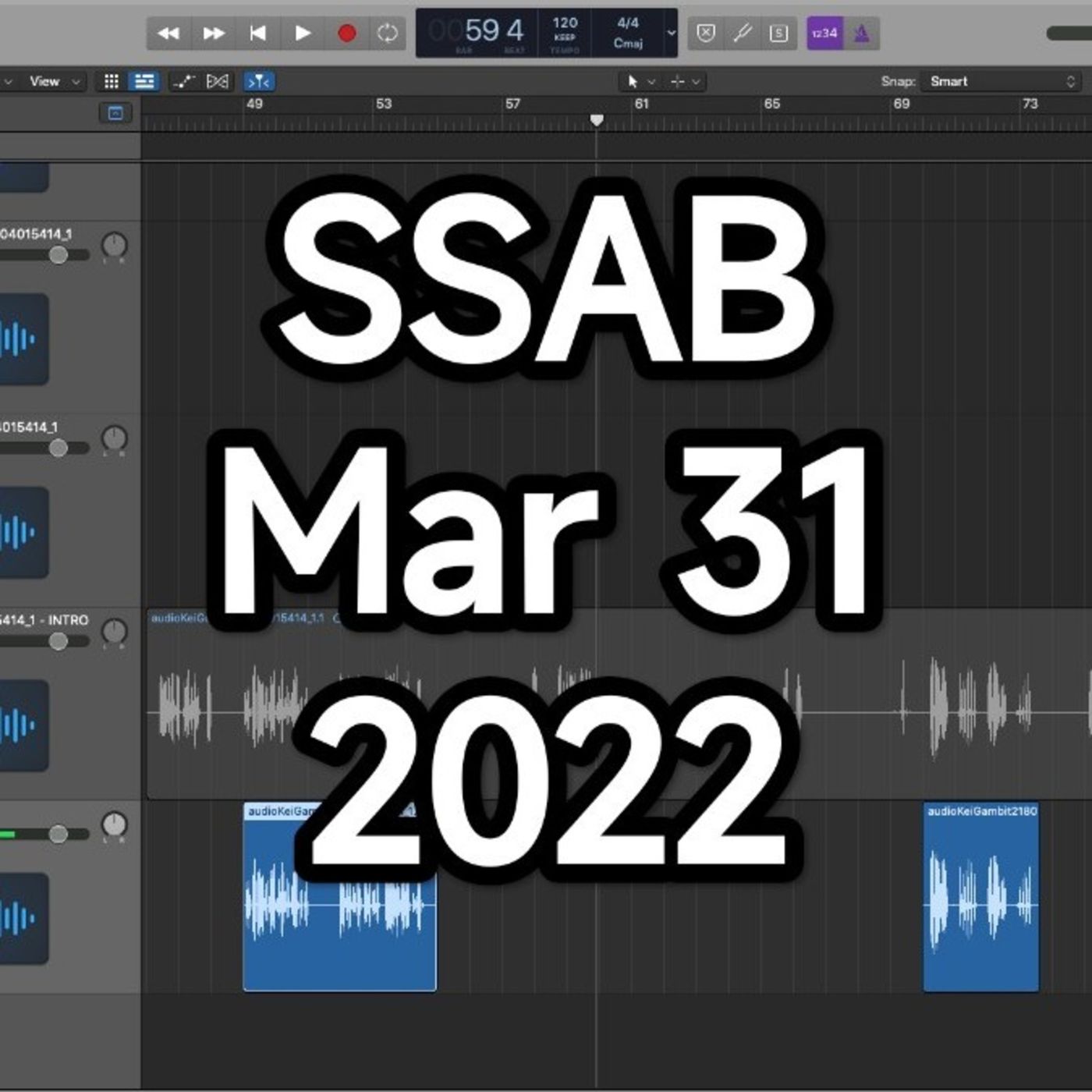The image size is (1092, 1092).
Task: Start playback with the Play button
Action: tap(303, 34)
